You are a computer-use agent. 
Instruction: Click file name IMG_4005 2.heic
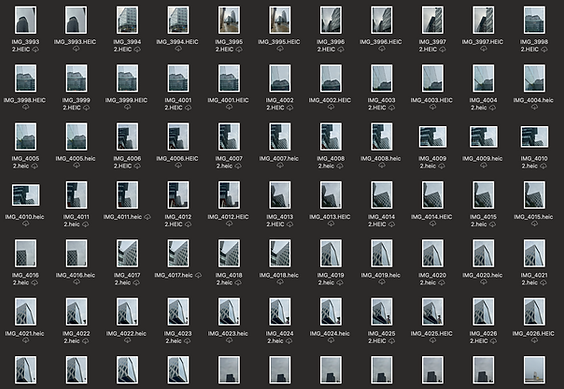(x=25, y=162)
